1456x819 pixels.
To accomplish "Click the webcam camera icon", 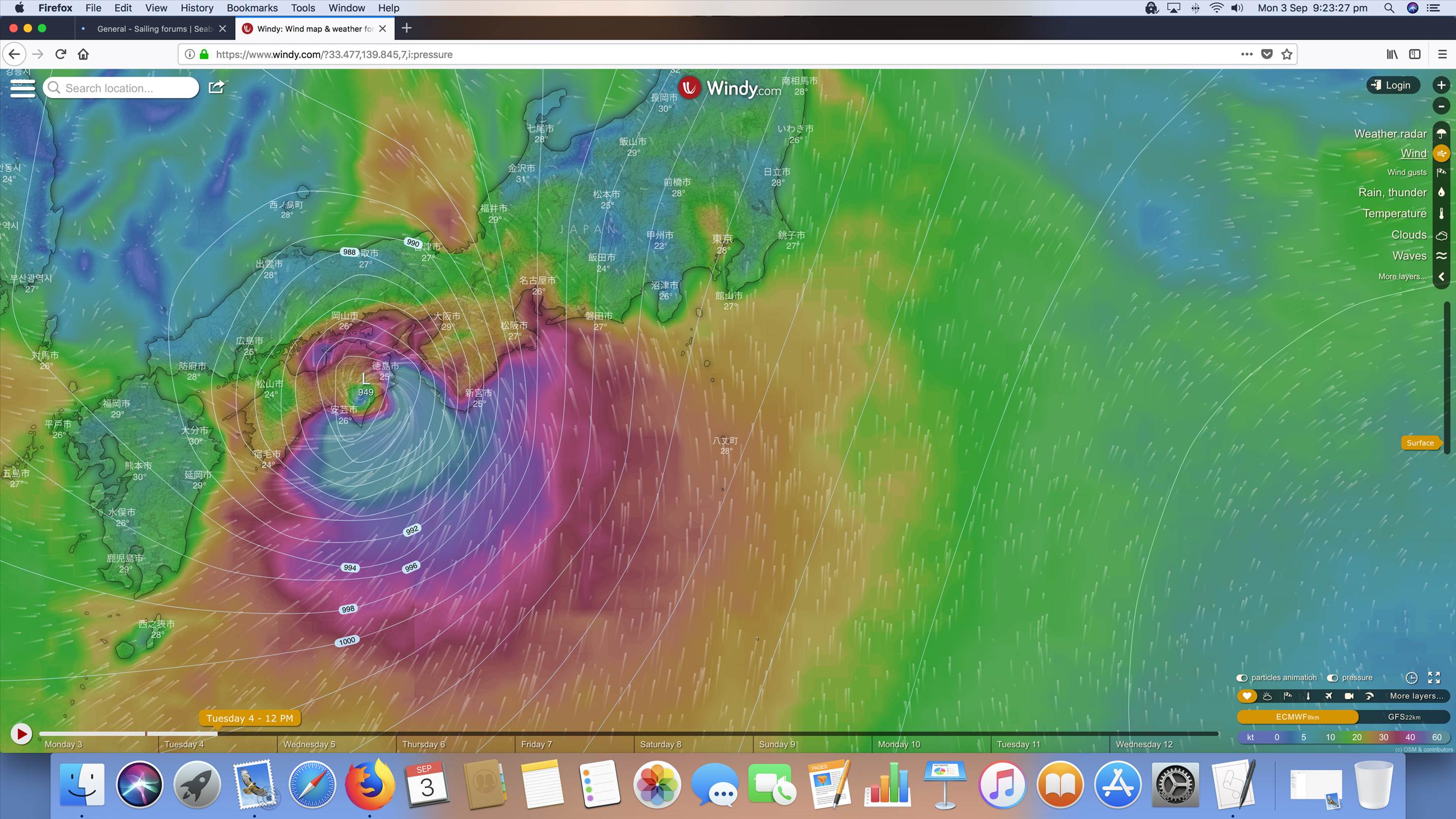I will pos(1349,696).
